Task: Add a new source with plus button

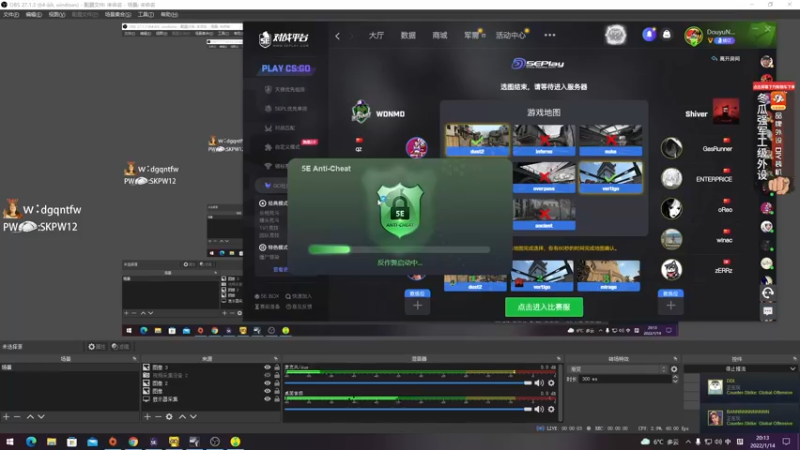Action: 147,417
